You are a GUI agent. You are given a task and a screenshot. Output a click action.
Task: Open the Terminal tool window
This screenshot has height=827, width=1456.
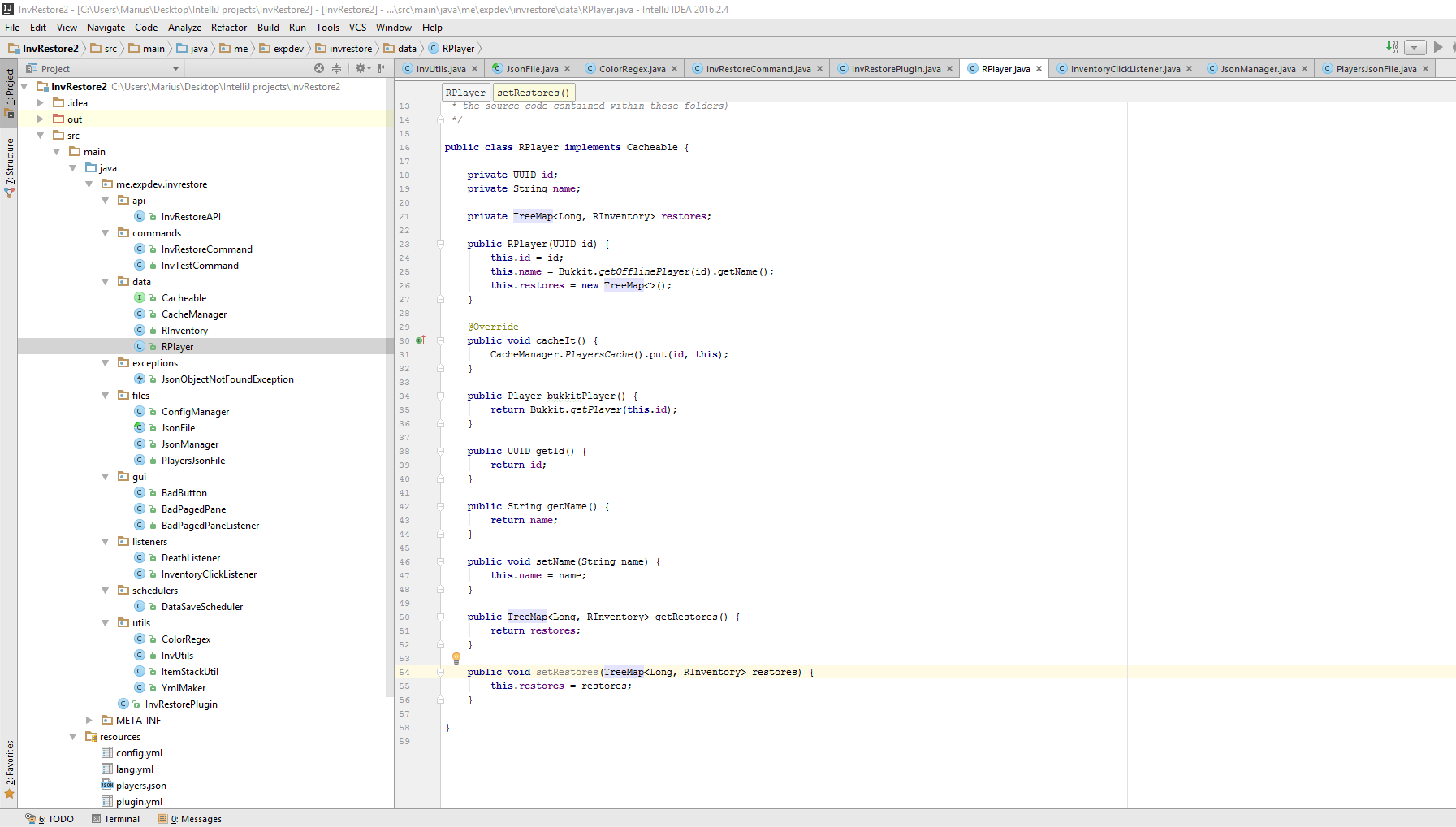[x=115, y=818]
